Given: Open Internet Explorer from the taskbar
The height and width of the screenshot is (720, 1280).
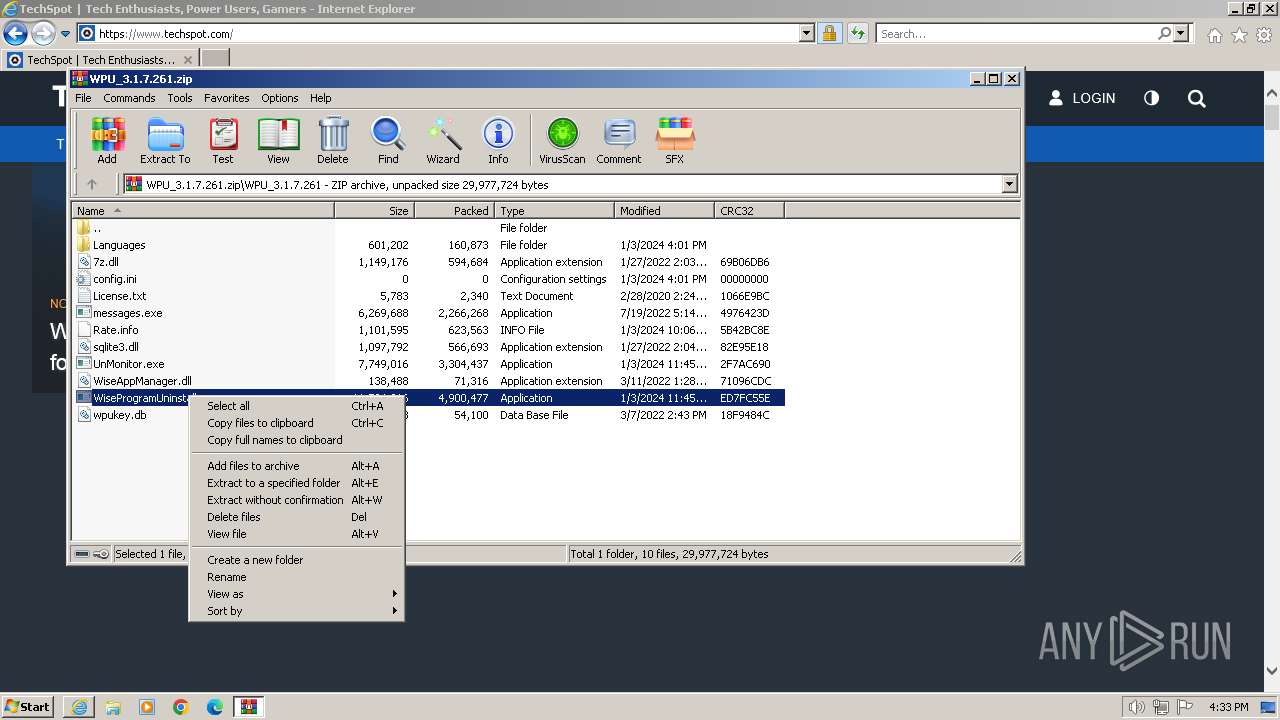Looking at the screenshot, I should [x=79, y=707].
